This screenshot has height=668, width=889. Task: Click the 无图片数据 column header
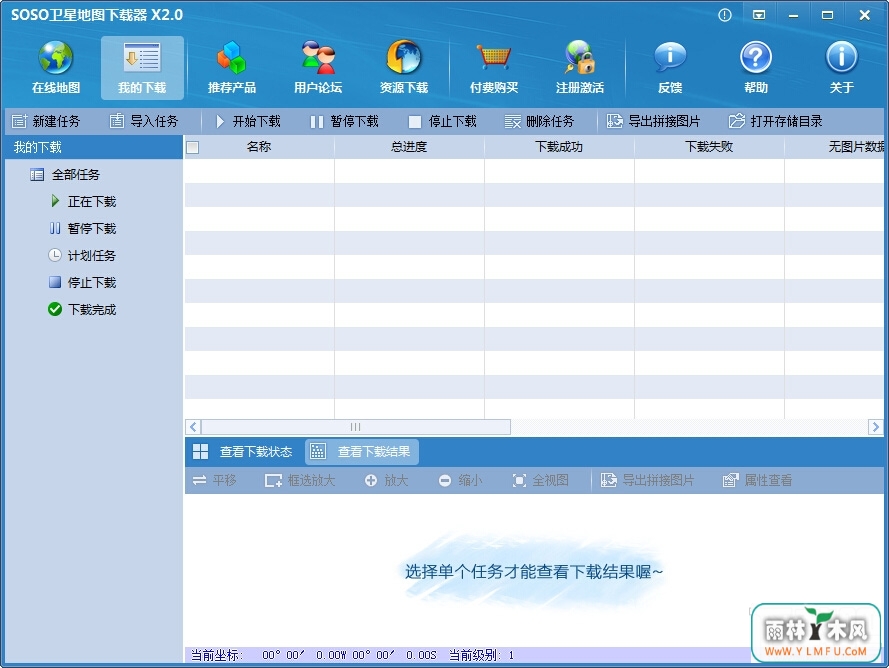[x=835, y=147]
